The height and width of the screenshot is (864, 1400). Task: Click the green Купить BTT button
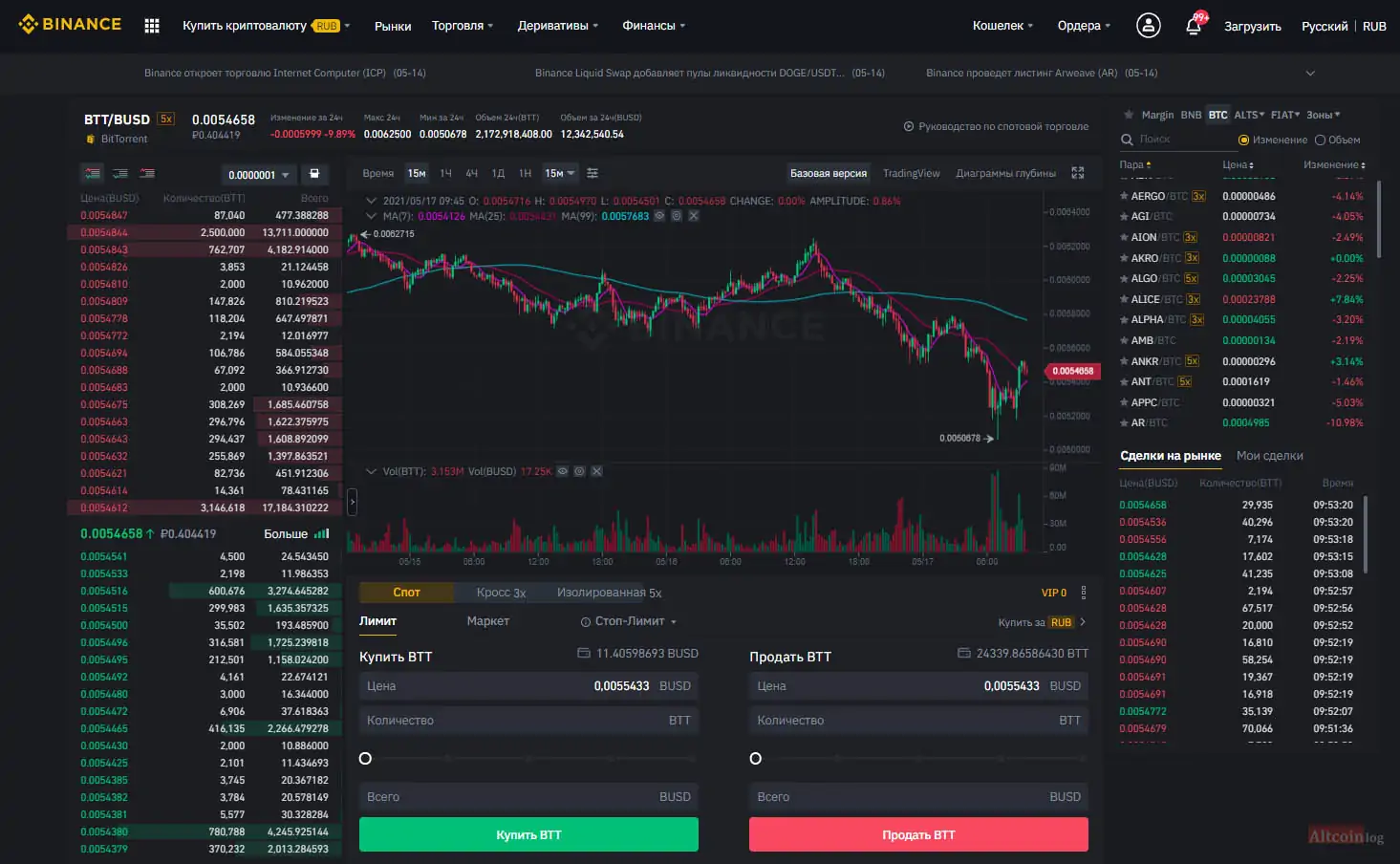coord(528,834)
